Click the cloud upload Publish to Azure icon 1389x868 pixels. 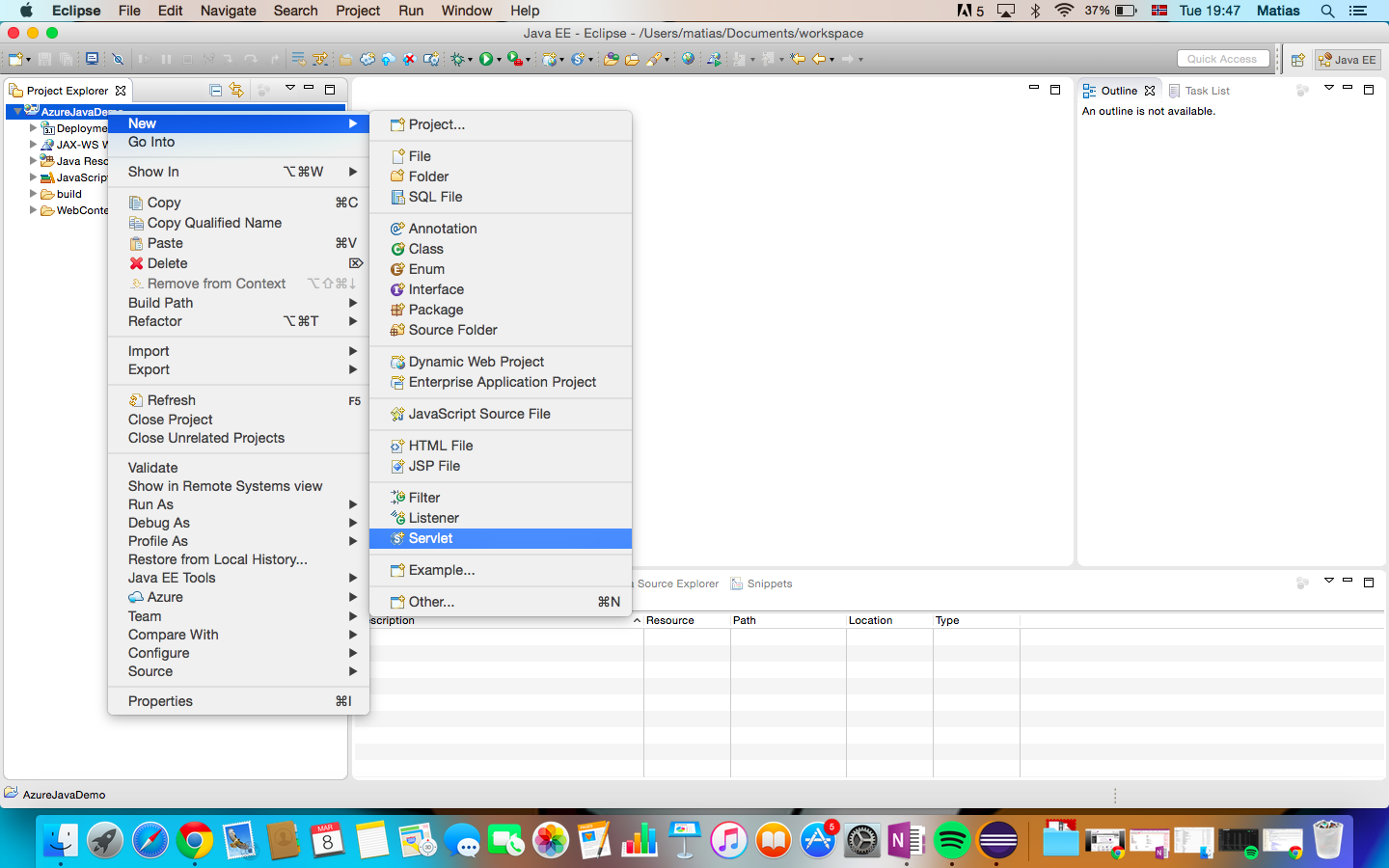(388, 59)
